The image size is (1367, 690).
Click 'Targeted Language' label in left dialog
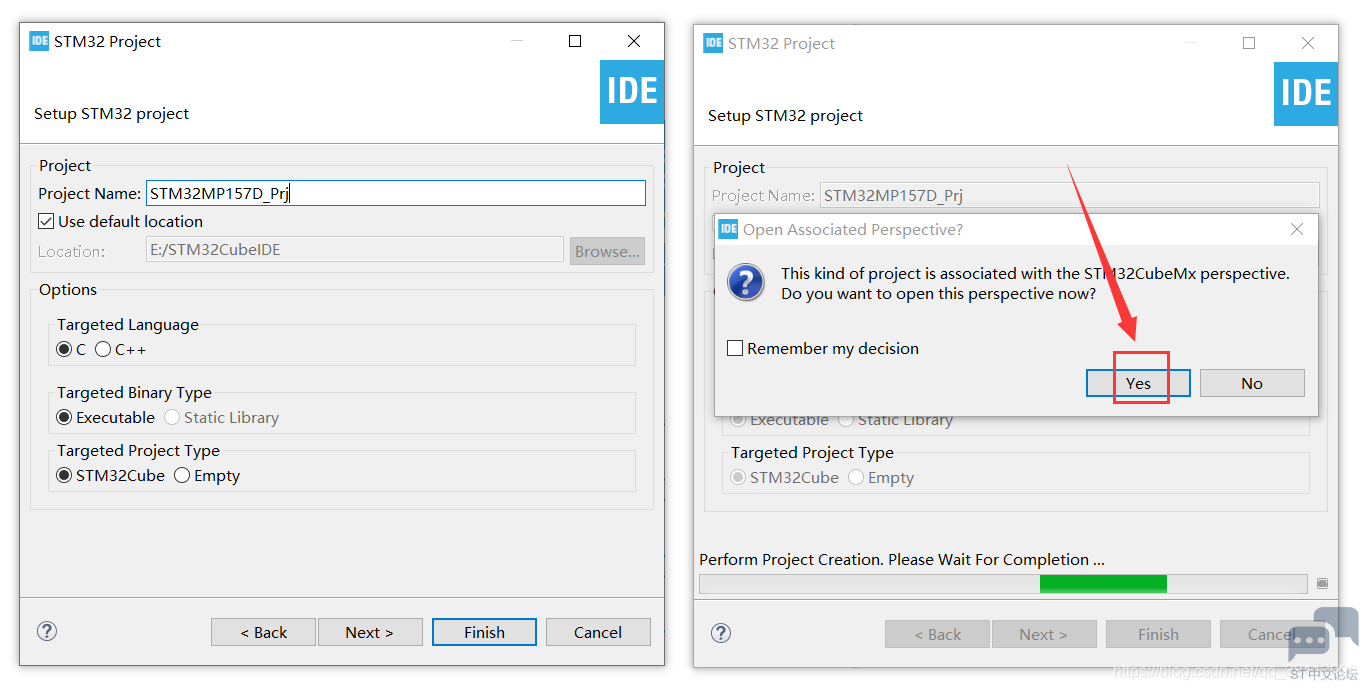click(x=128, y=324)
